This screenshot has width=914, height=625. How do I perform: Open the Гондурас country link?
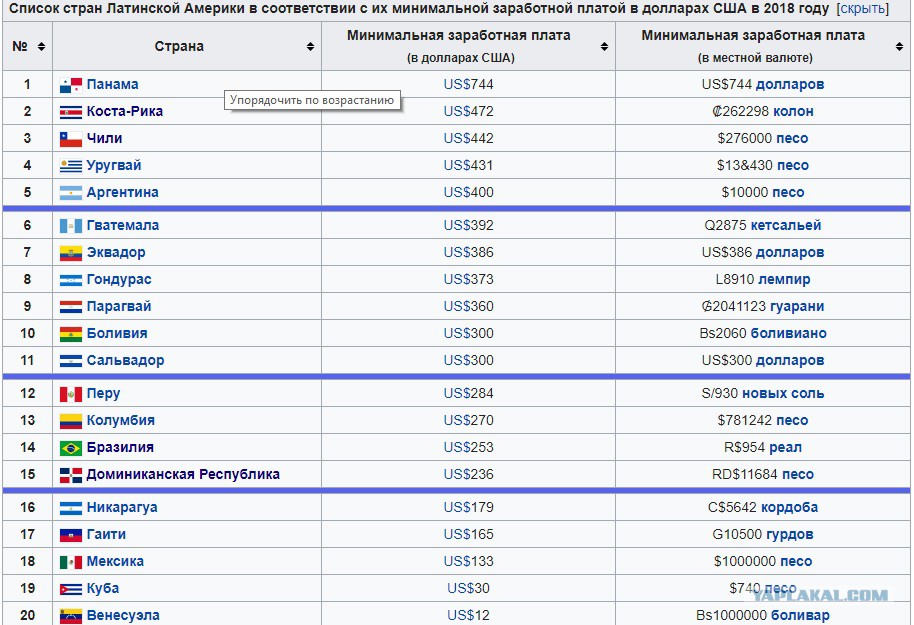click(x=119, y=279)
